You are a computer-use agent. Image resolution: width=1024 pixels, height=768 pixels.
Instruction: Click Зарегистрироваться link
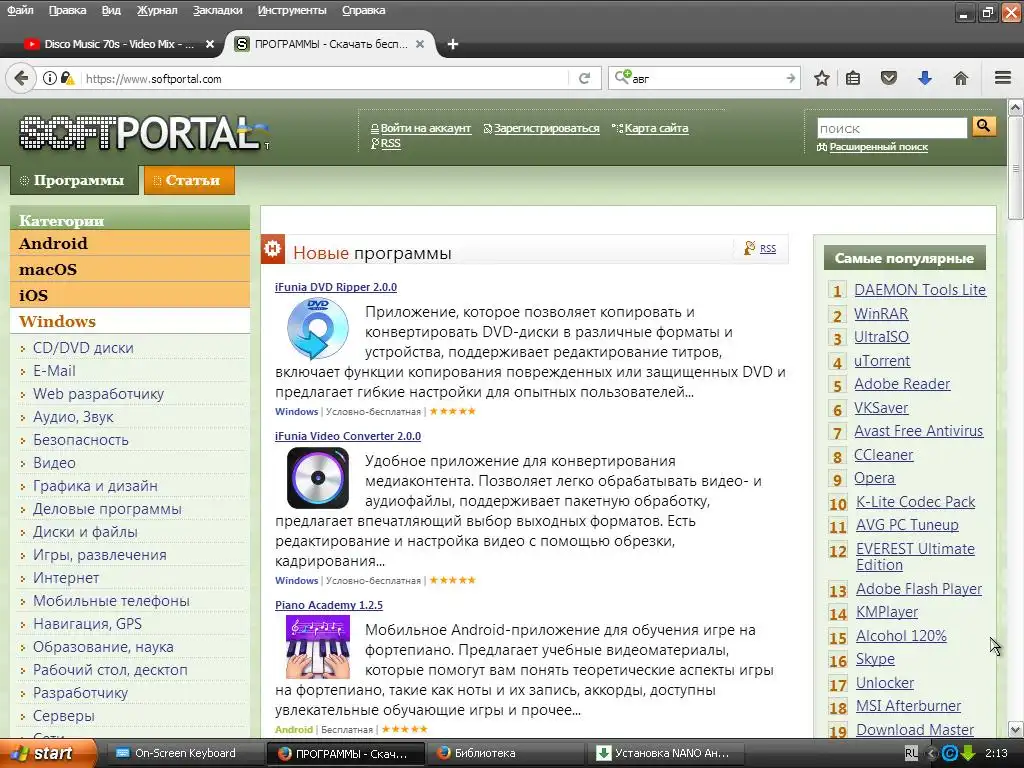pyautogui.click(x=547, y=128)
